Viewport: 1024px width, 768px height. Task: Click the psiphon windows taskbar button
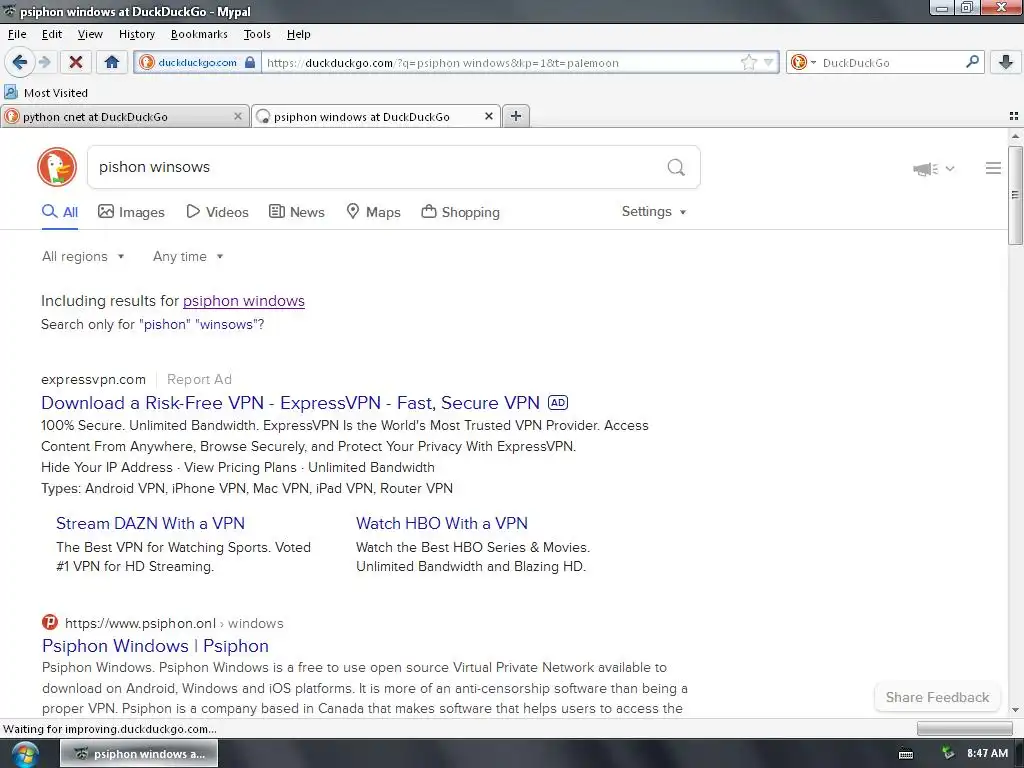coord(140,754)
